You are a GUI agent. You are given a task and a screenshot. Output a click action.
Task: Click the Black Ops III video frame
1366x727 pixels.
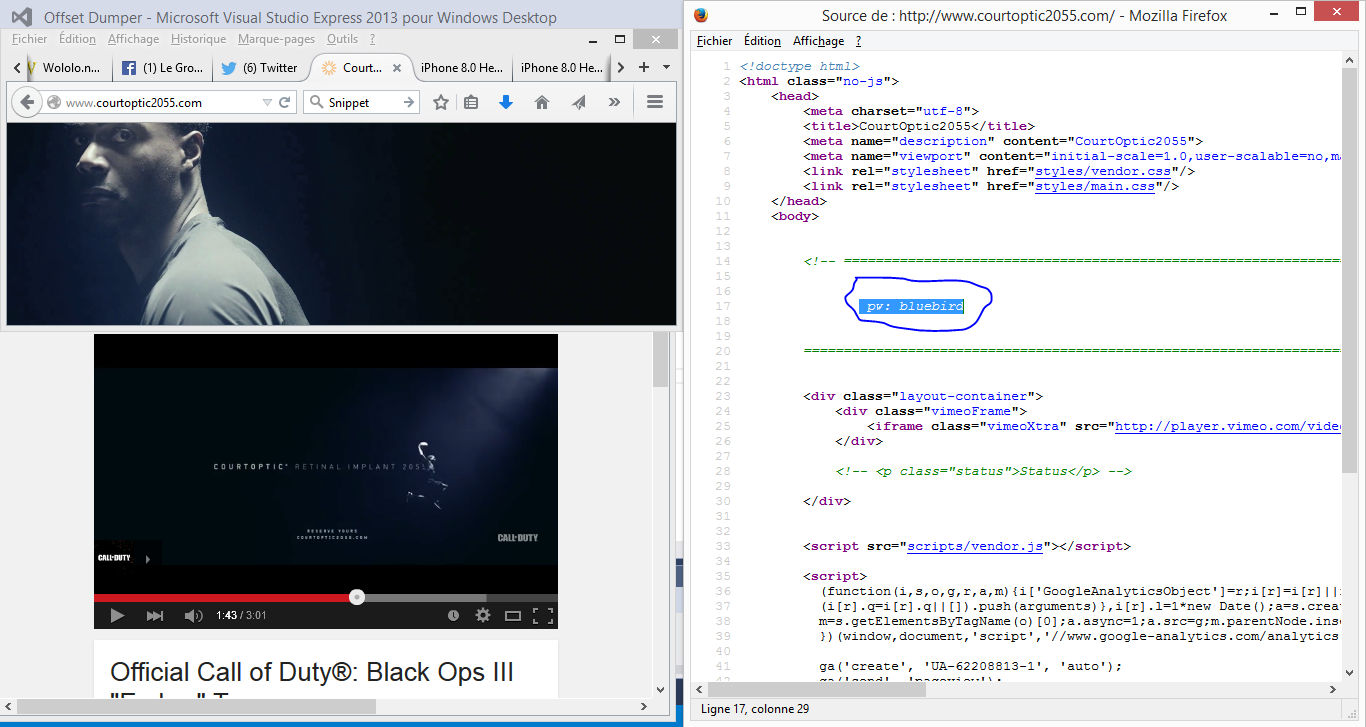click(x=326, y=466)
